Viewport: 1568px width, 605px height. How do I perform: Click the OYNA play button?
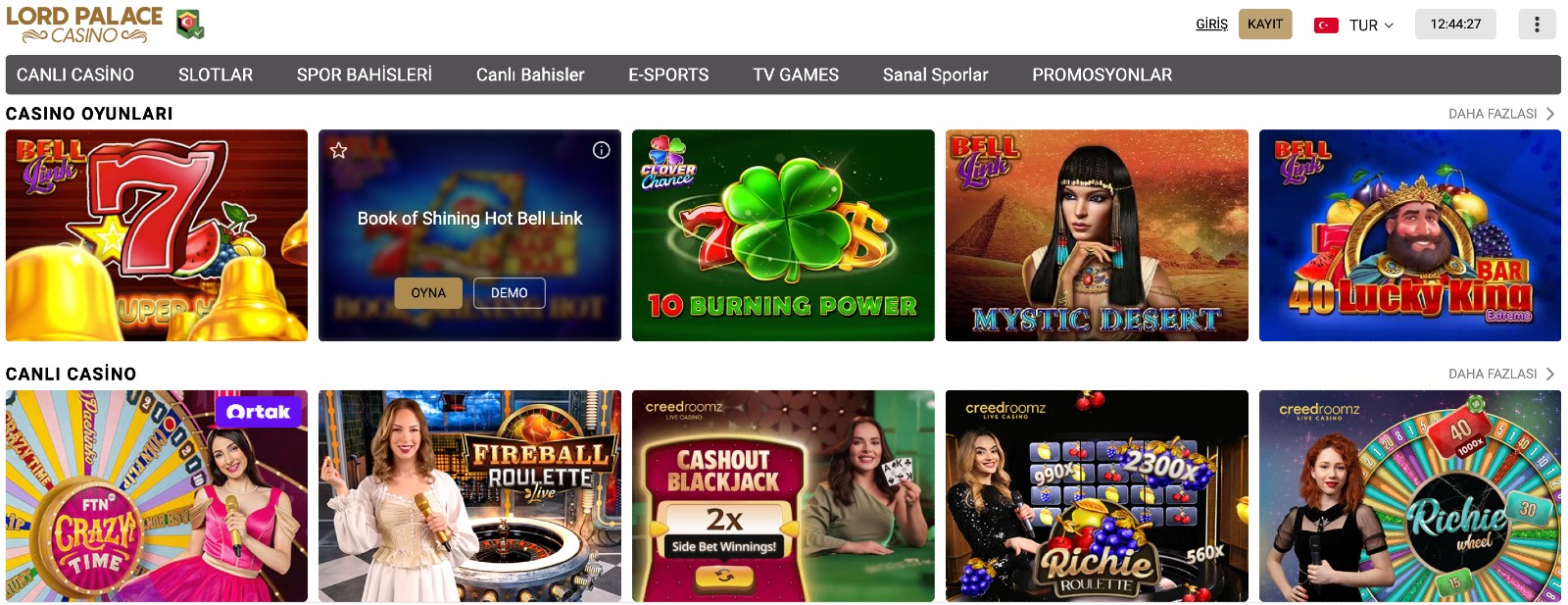pyautogui.click(x=428, y=293)
